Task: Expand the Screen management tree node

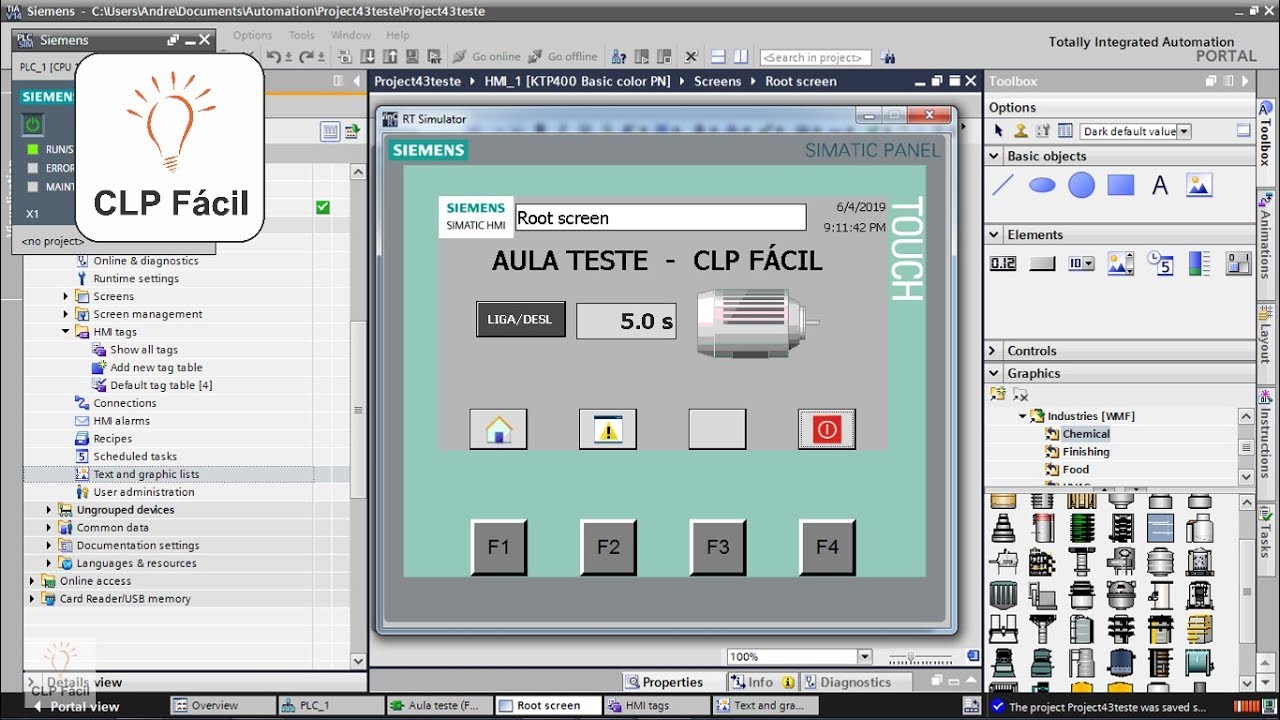Action: coord(66,314)
